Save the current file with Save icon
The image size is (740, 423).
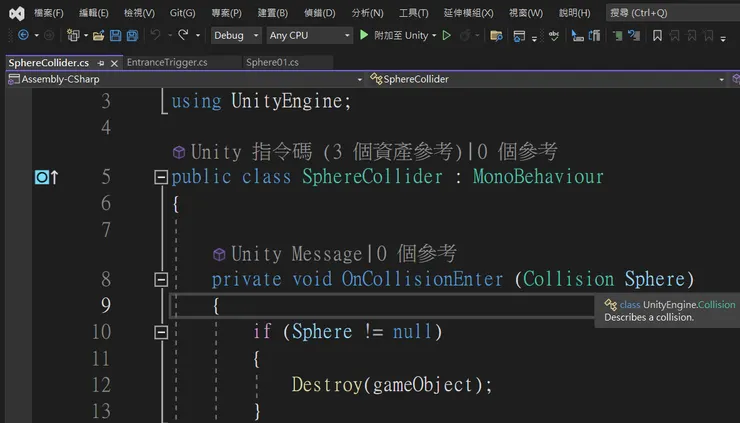115,35
